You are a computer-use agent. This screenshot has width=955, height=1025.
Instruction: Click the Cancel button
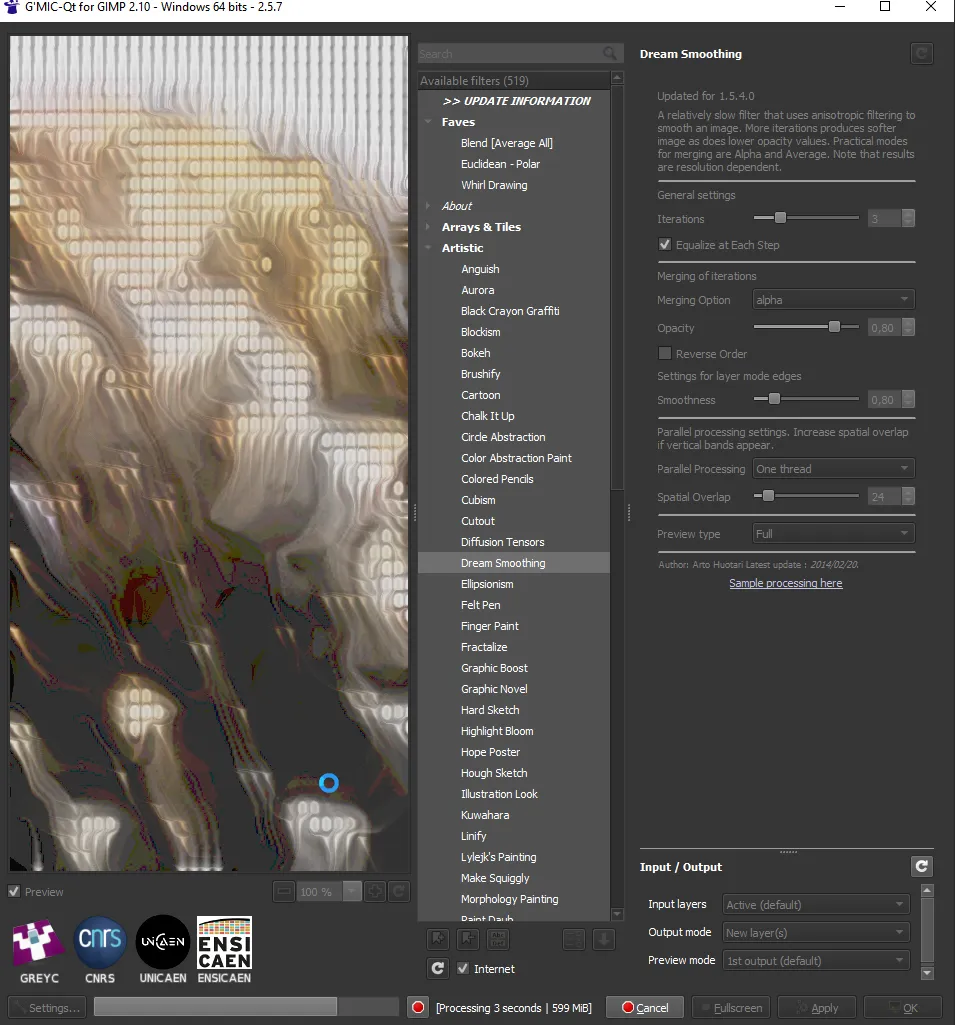click(645, 1007)
